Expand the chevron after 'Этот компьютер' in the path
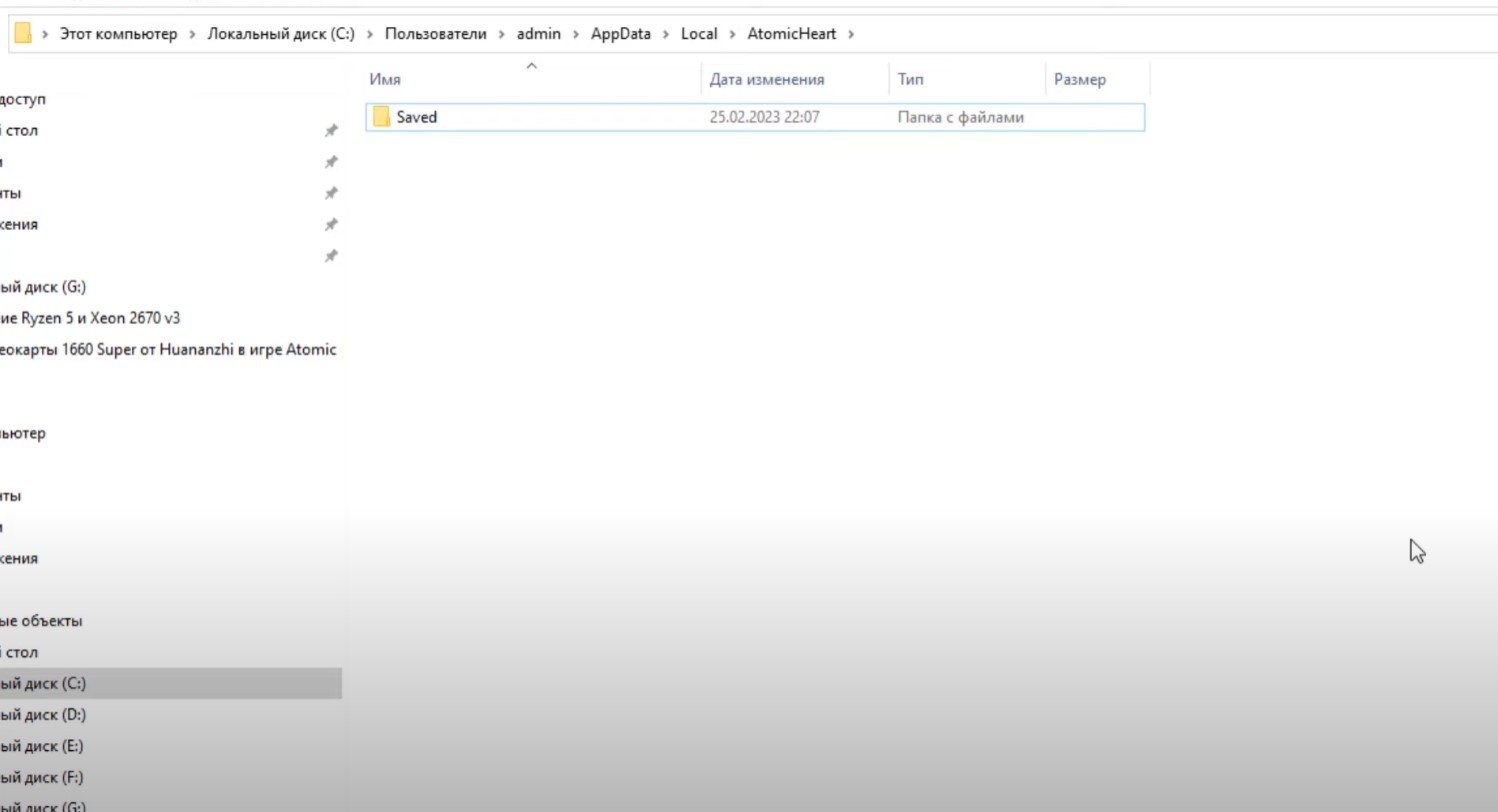The width and height of the screenshot is (1498, 812). (x=192, y=34)
